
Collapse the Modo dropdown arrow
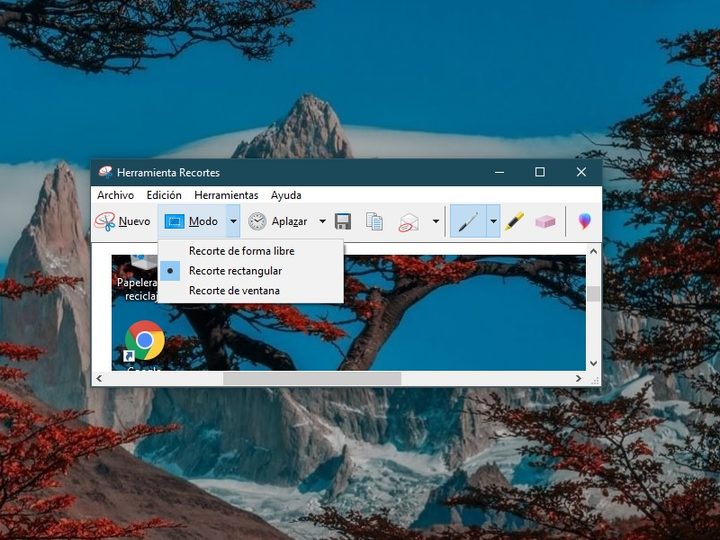(x=233, y=221)
